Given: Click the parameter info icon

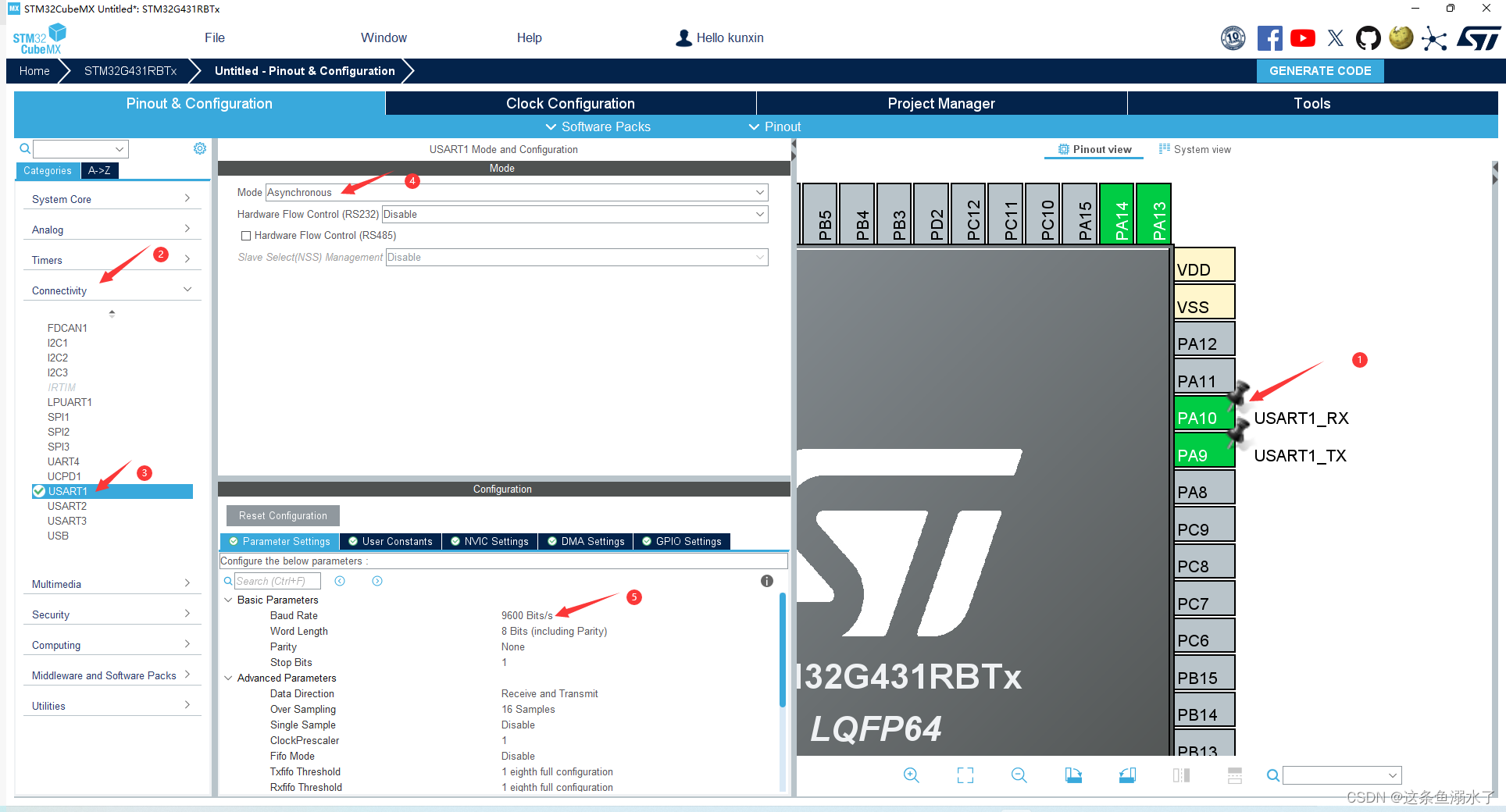Looking at the screenshot, I should (767, 581).
